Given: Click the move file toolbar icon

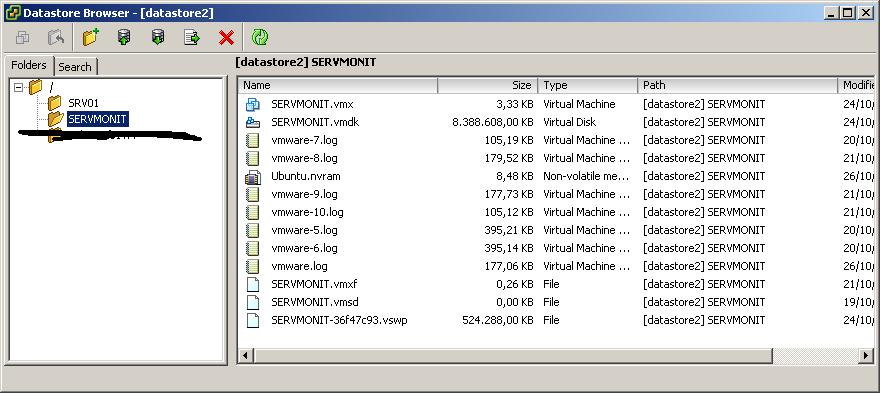Looking at the screenshot, I should (192, 38).
